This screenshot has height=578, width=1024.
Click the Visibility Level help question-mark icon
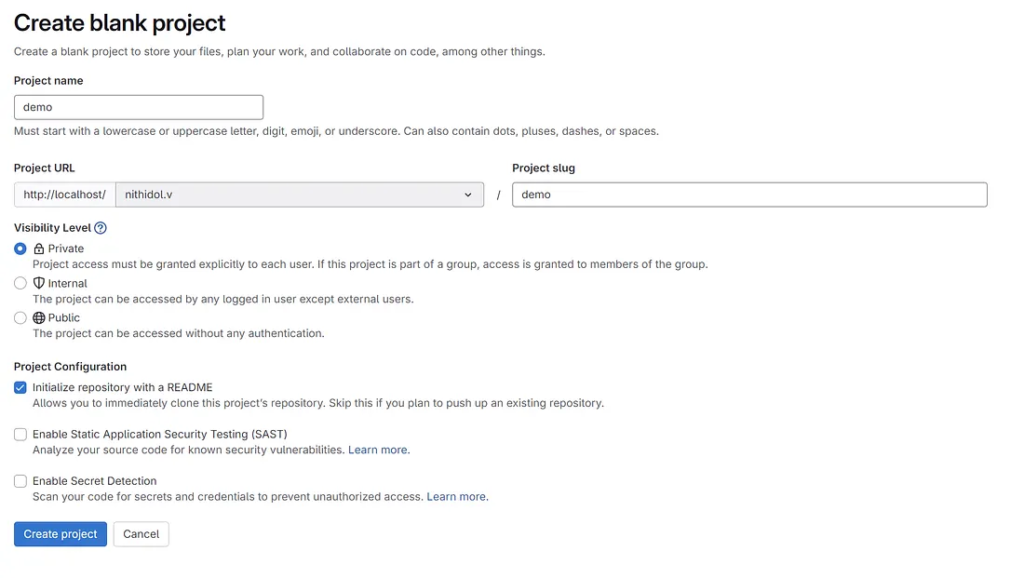pyautogui.click(x=100, y=228)
